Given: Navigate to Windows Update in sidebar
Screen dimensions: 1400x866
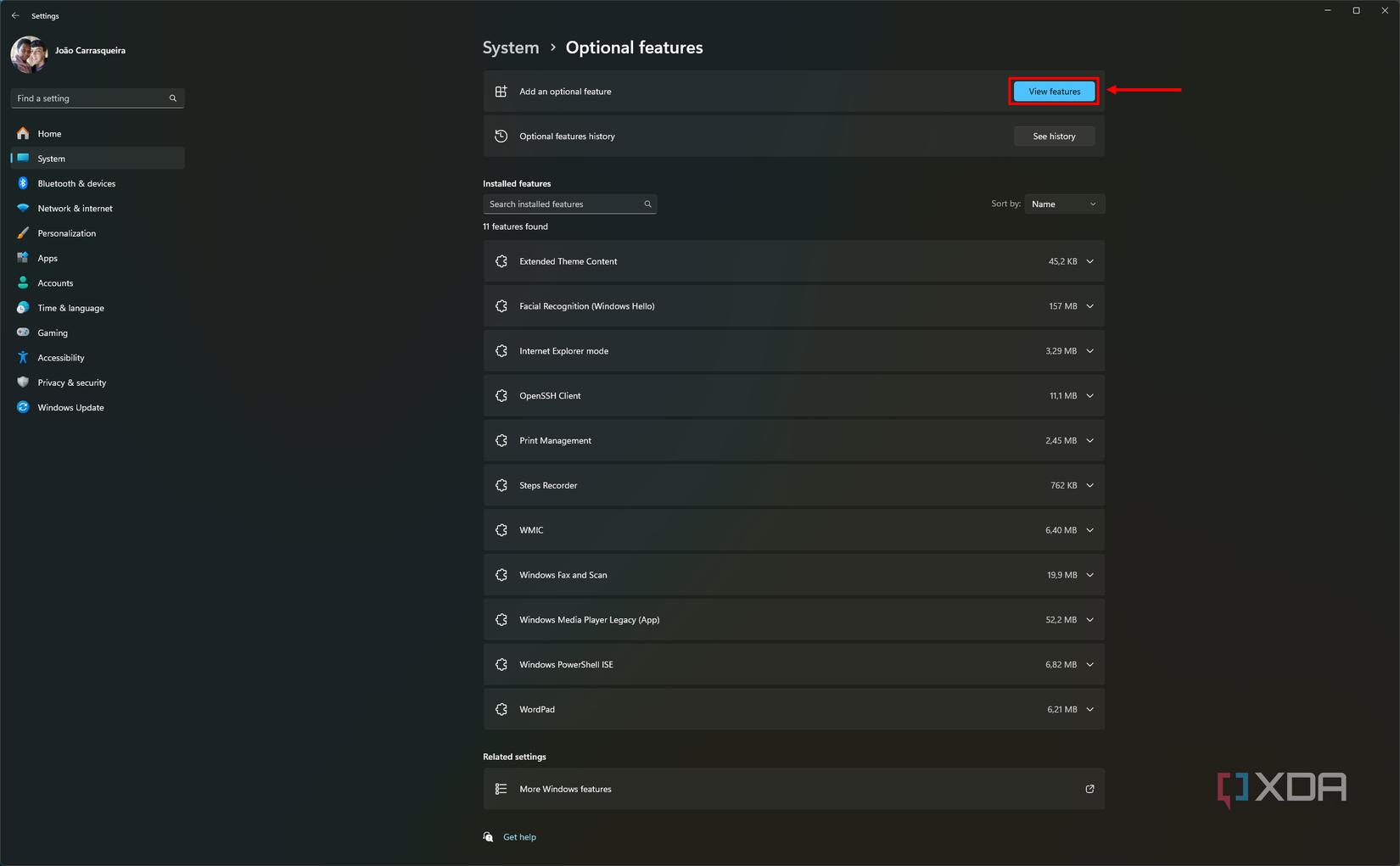Looking at the screenshot, I should pos(70,407).
